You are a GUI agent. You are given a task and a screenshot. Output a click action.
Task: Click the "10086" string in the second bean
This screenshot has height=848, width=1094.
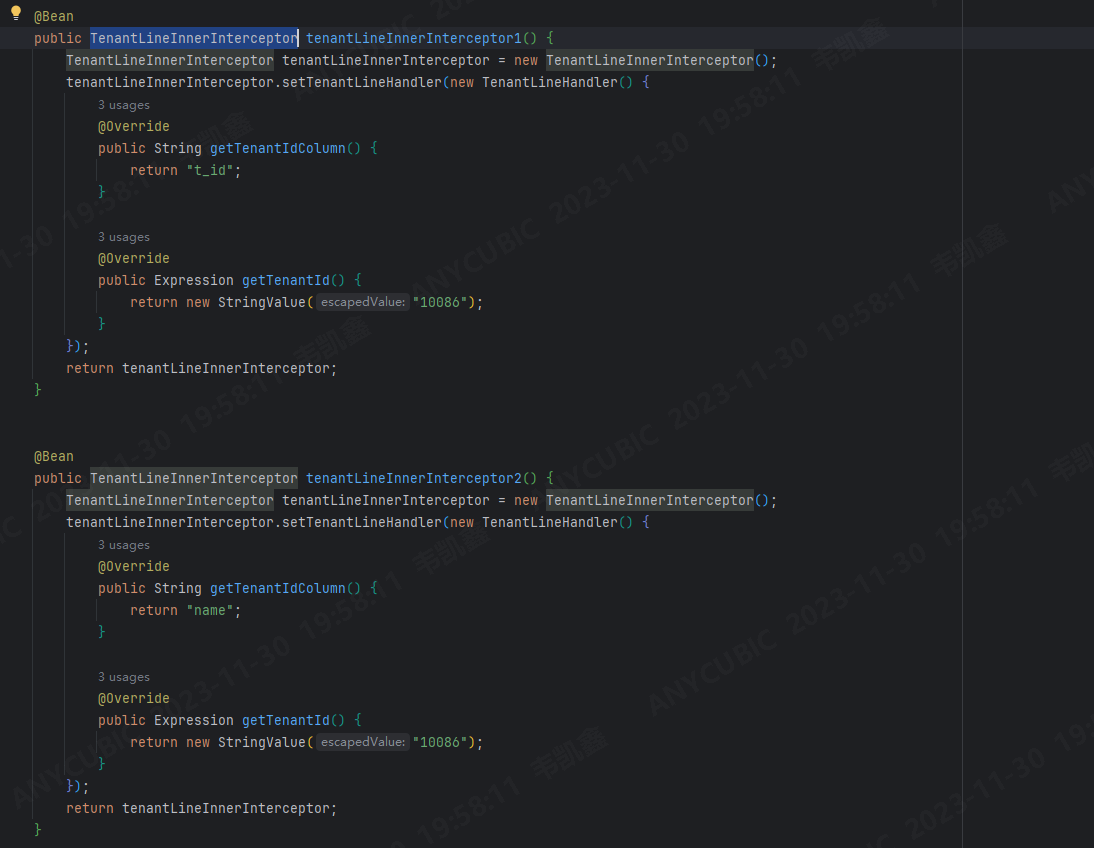[x=441, y=742]
